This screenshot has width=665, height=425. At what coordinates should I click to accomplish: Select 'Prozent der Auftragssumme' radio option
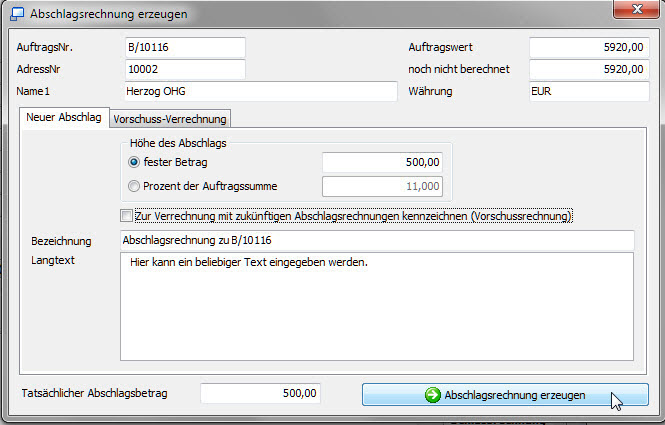(135, 185)
